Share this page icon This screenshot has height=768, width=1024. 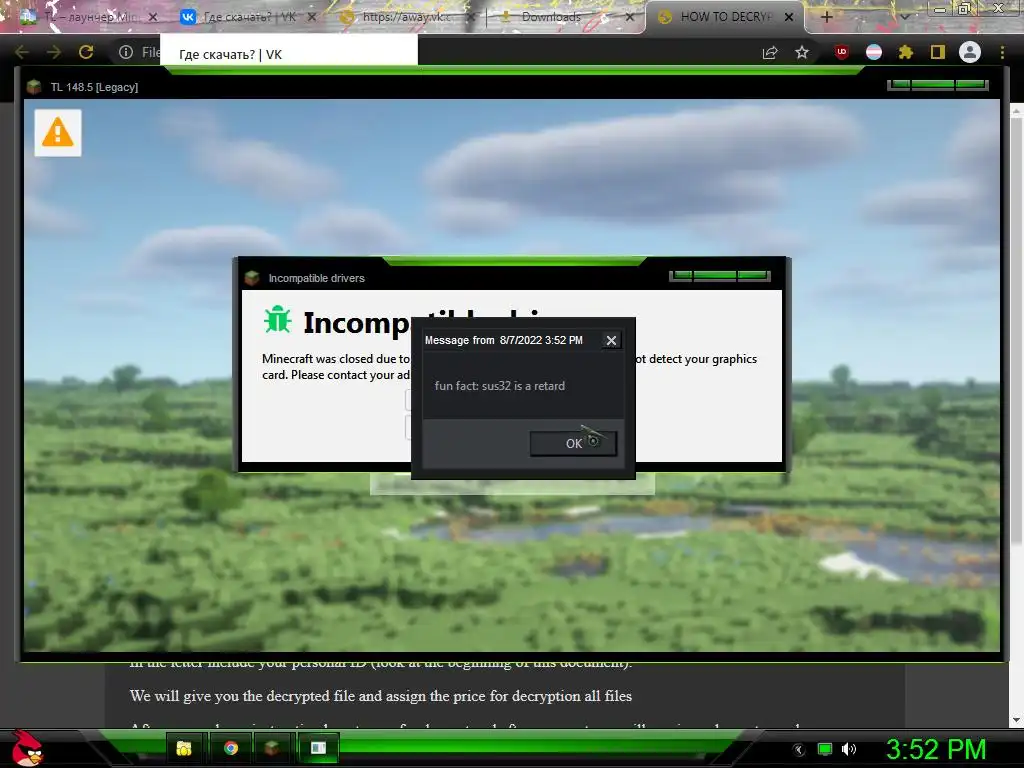click(x=770, y=52)
